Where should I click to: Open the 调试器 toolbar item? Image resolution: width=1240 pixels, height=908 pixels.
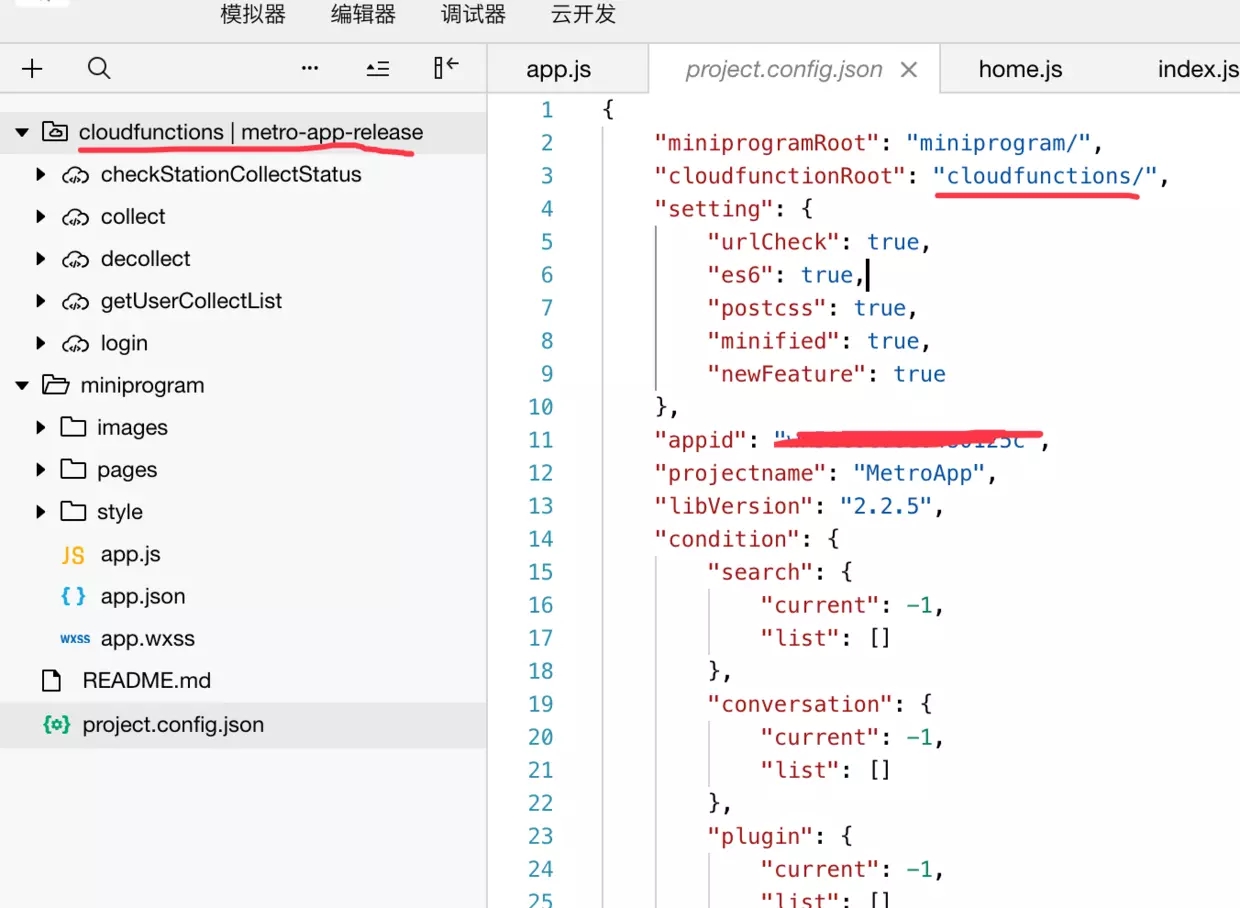pyautogui.click(x=473, y=14)
